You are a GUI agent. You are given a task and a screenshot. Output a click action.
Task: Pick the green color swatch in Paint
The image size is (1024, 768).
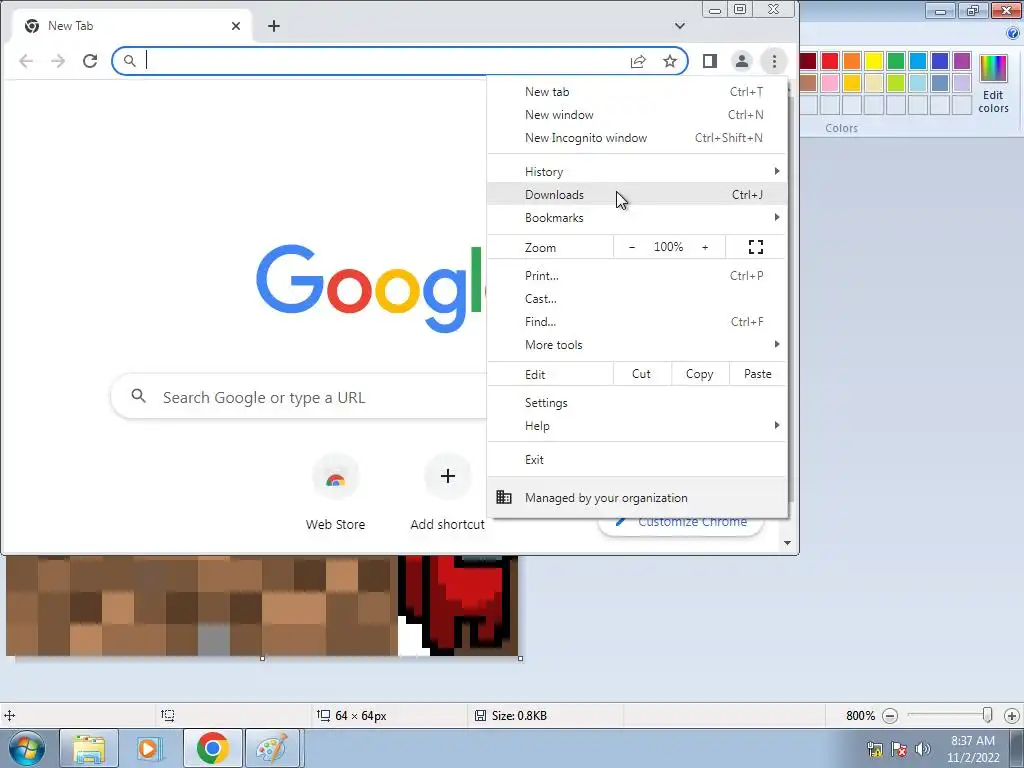point(896,61)
